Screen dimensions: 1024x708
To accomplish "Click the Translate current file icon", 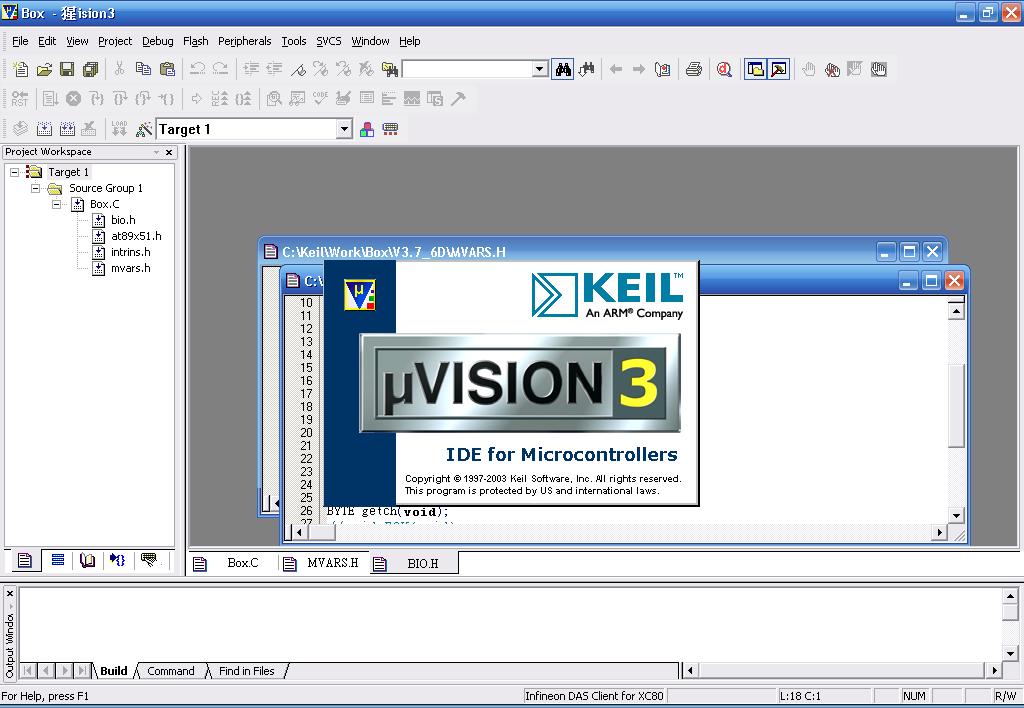I will point(20,129).
